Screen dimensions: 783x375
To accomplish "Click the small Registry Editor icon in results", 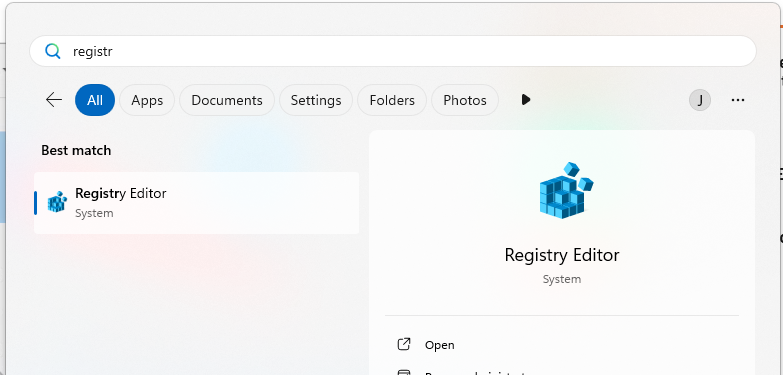I will tap(57, 202).
